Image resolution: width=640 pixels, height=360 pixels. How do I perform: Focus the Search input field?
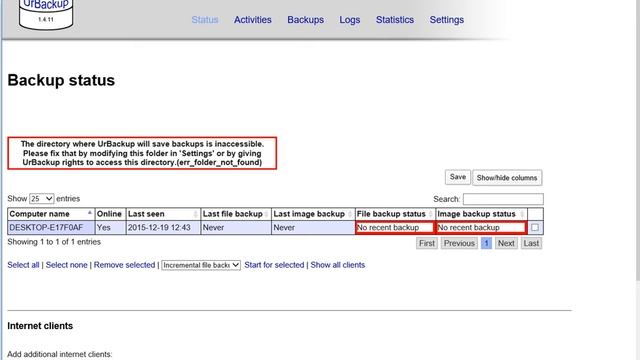click(503, 199)
